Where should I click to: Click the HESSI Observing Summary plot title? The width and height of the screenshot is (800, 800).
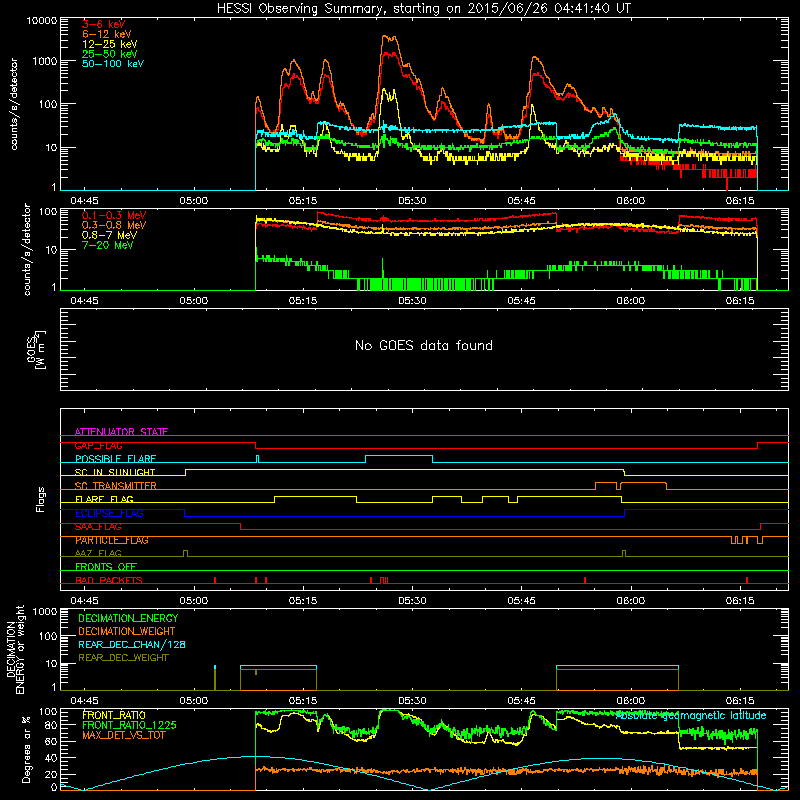(x=424, y=8)
